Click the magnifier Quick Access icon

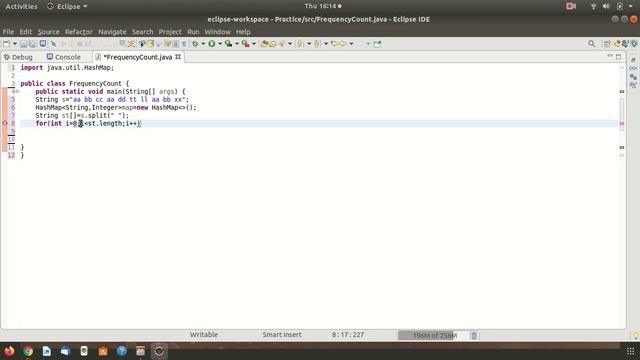tap(591, 44)
